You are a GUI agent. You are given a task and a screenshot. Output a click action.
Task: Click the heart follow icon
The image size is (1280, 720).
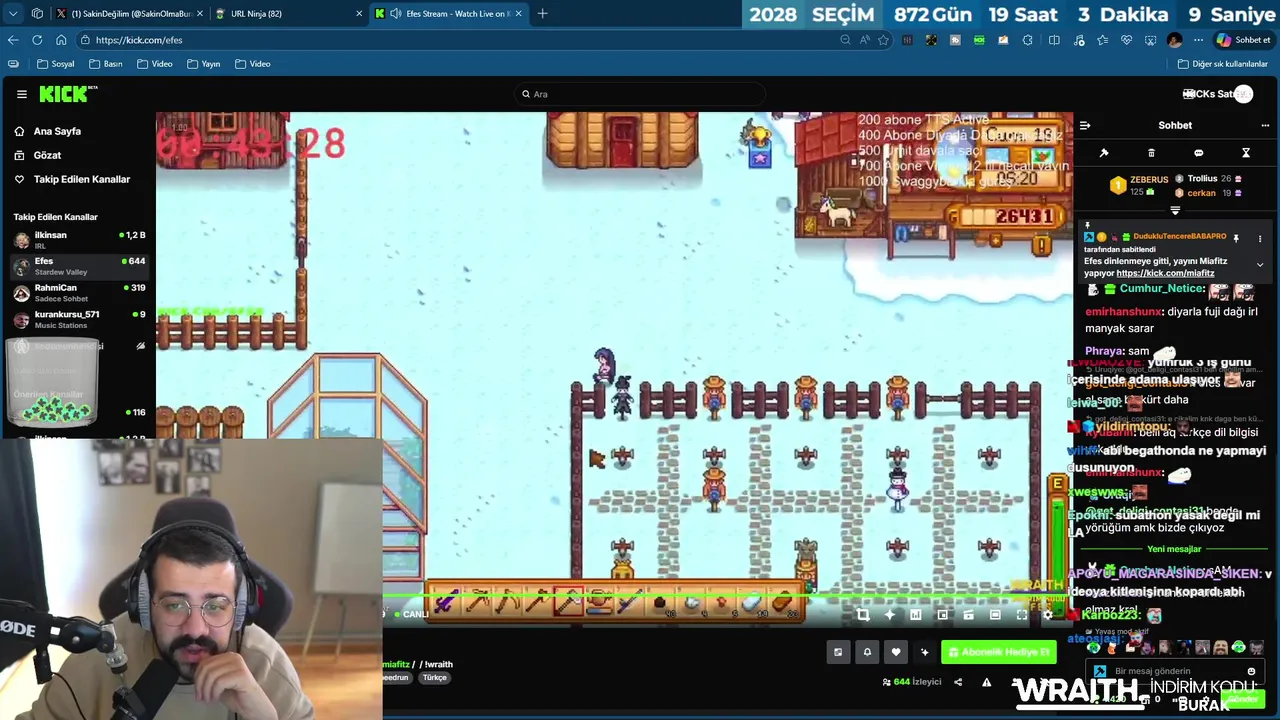point(896,652)
